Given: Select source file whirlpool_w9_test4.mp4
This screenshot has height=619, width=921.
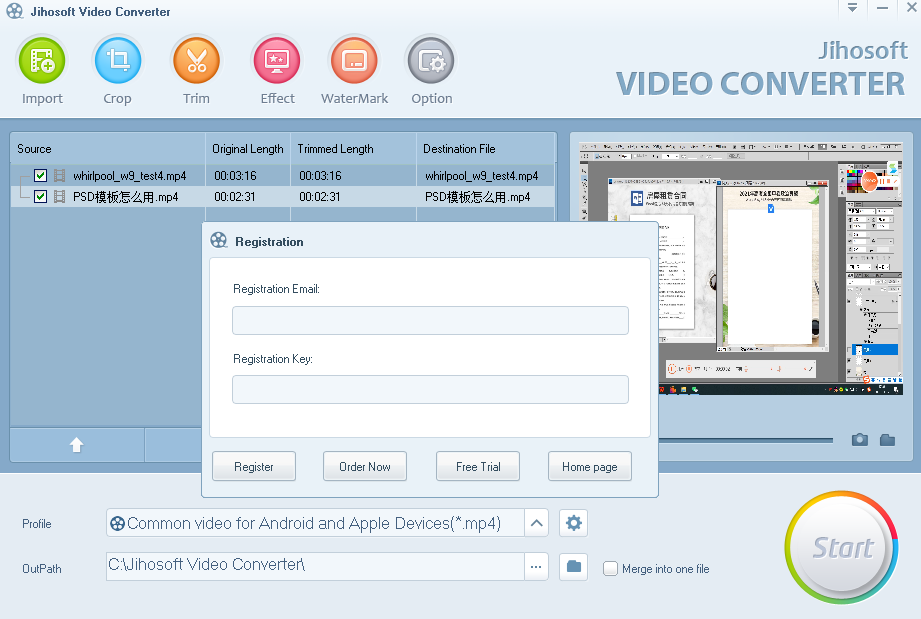Looking at the screenshot, I should pyautogui.click(x=129, y=176).
